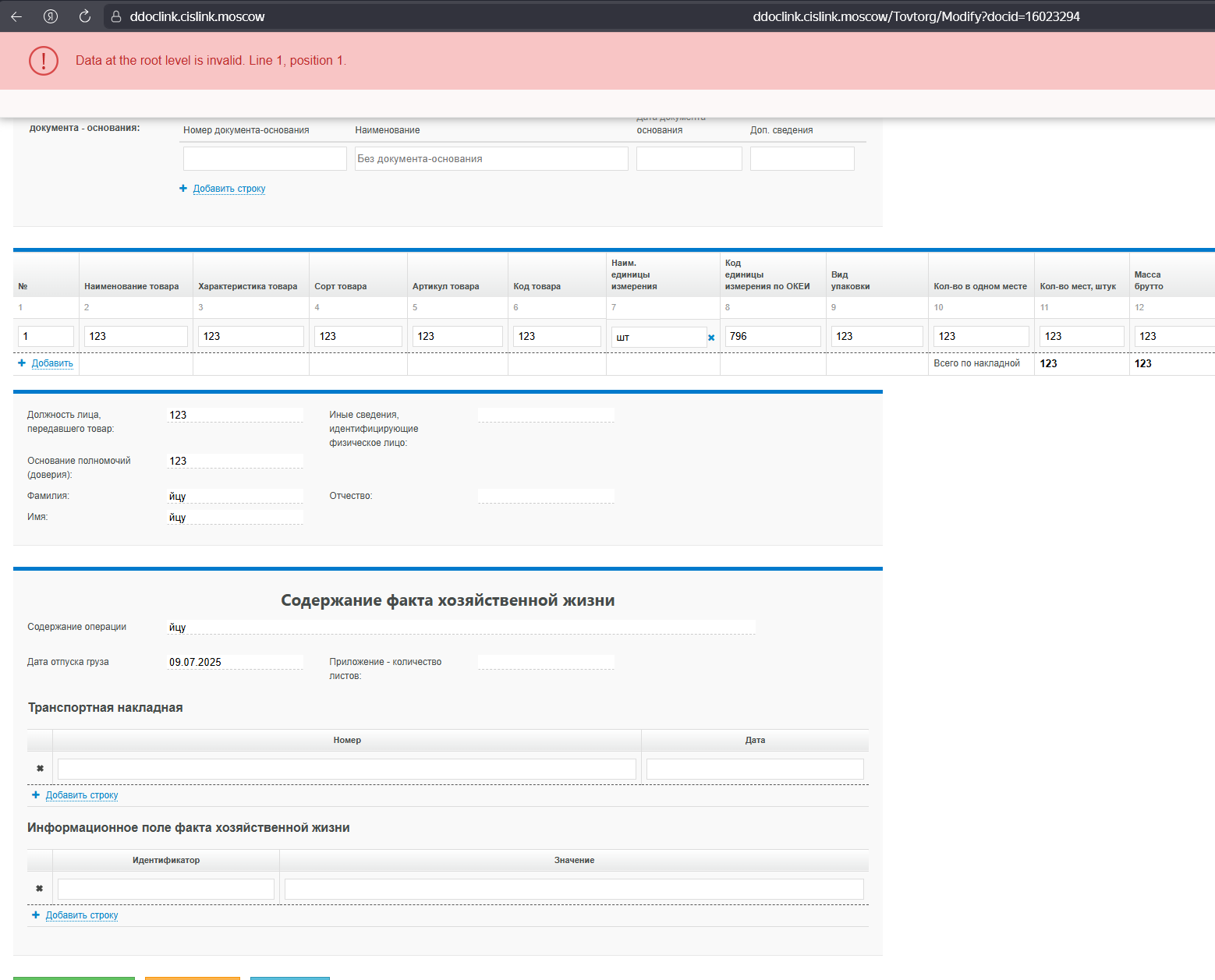Click the address bar domain ddoclink.cislink.moscow
Screen dimensions: 1215x980
click(x=197, y=16)
